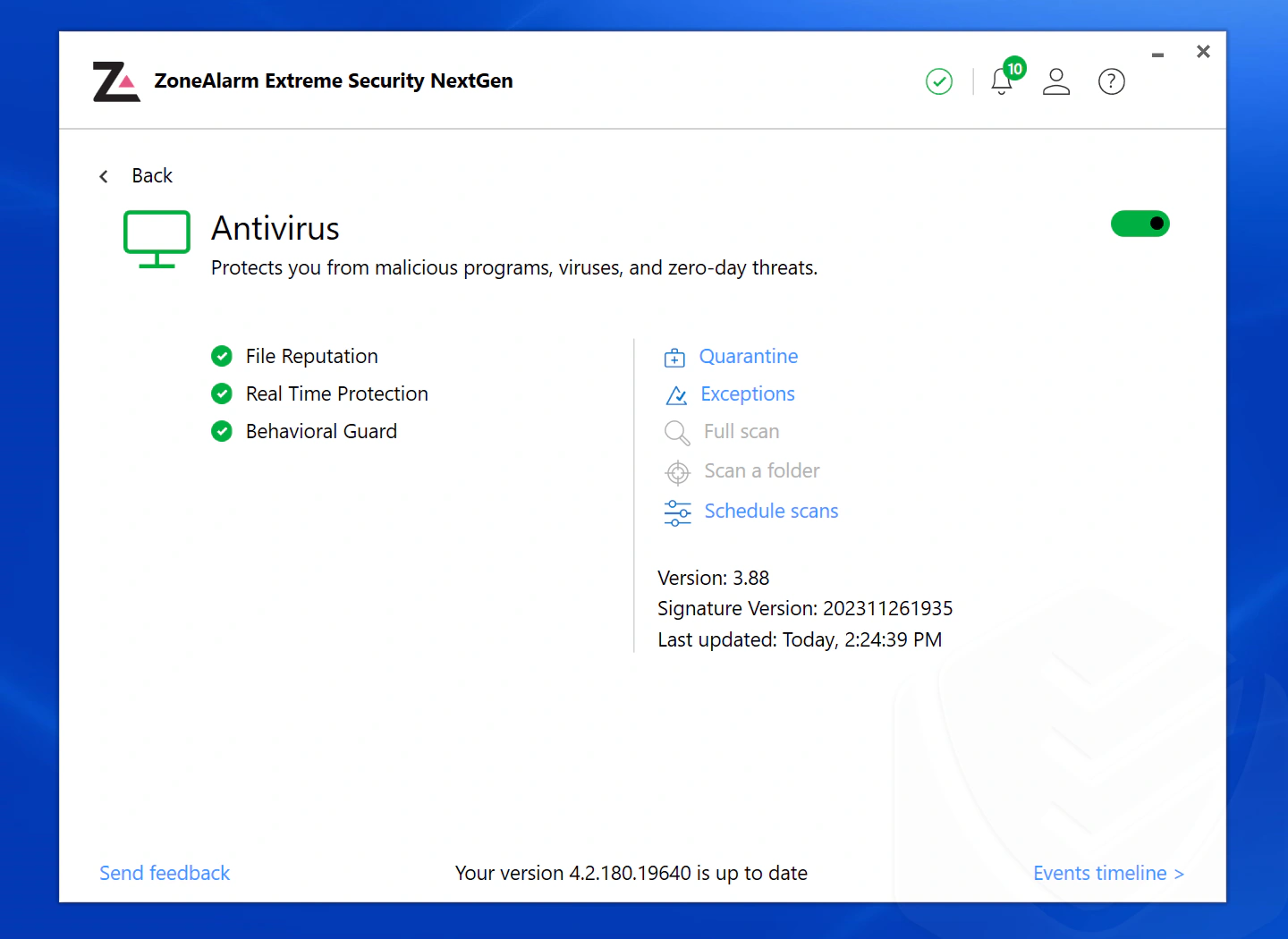The image size is (1288, 939).
Task: Open the help question mark icon
Action: [1112, 81]
